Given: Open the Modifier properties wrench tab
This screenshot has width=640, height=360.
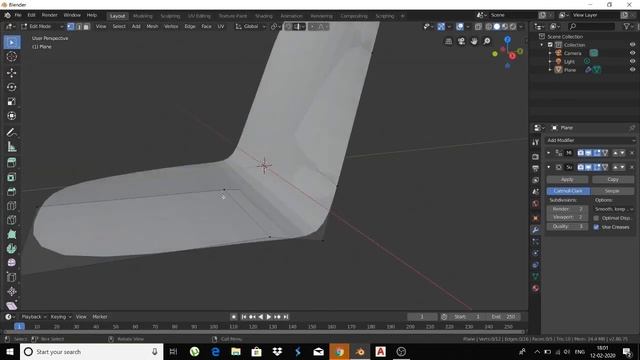Looking at the screenshot, I should click(536, 230).
